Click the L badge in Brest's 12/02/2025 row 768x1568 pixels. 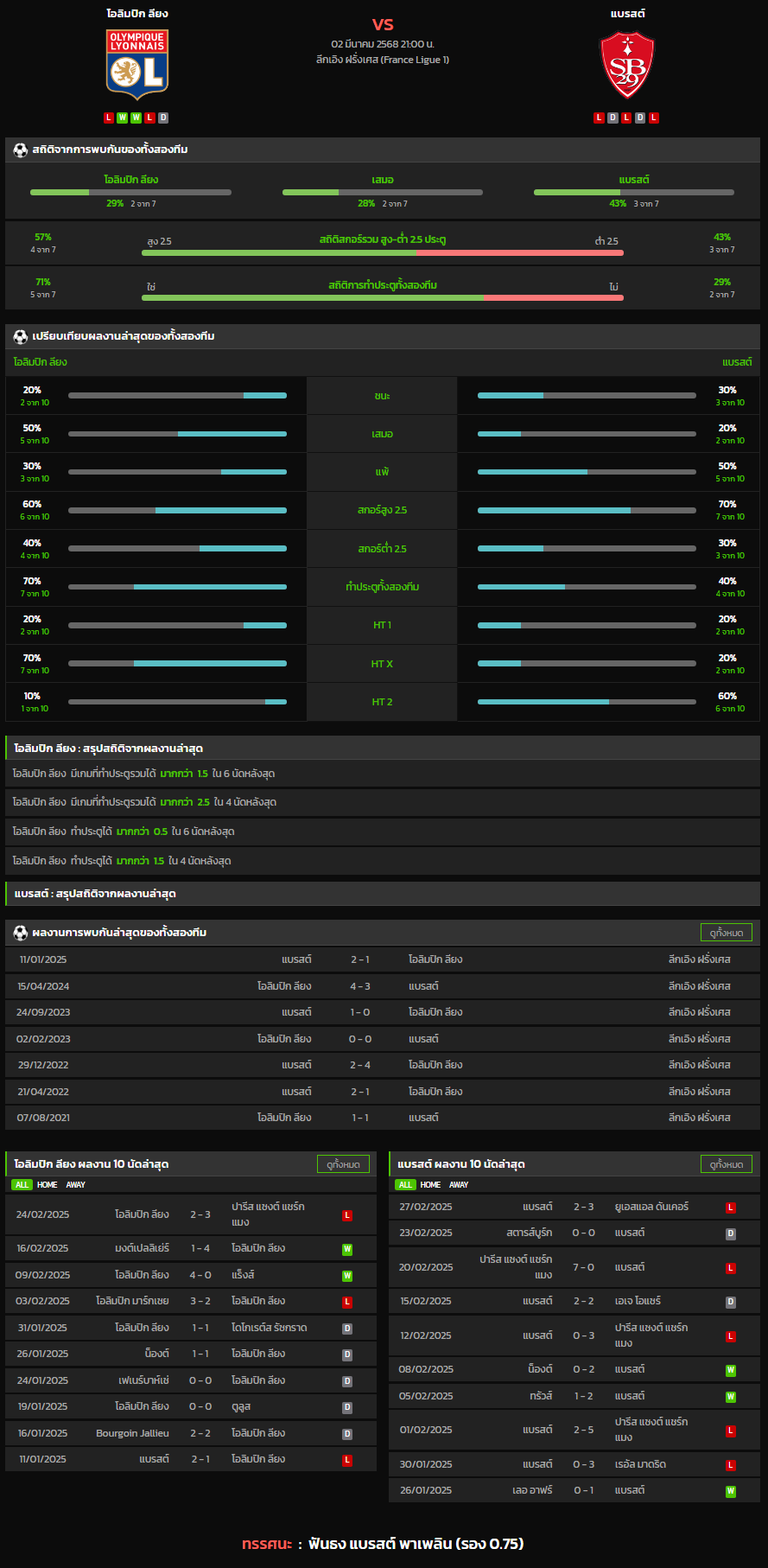tap(731, 1336)
